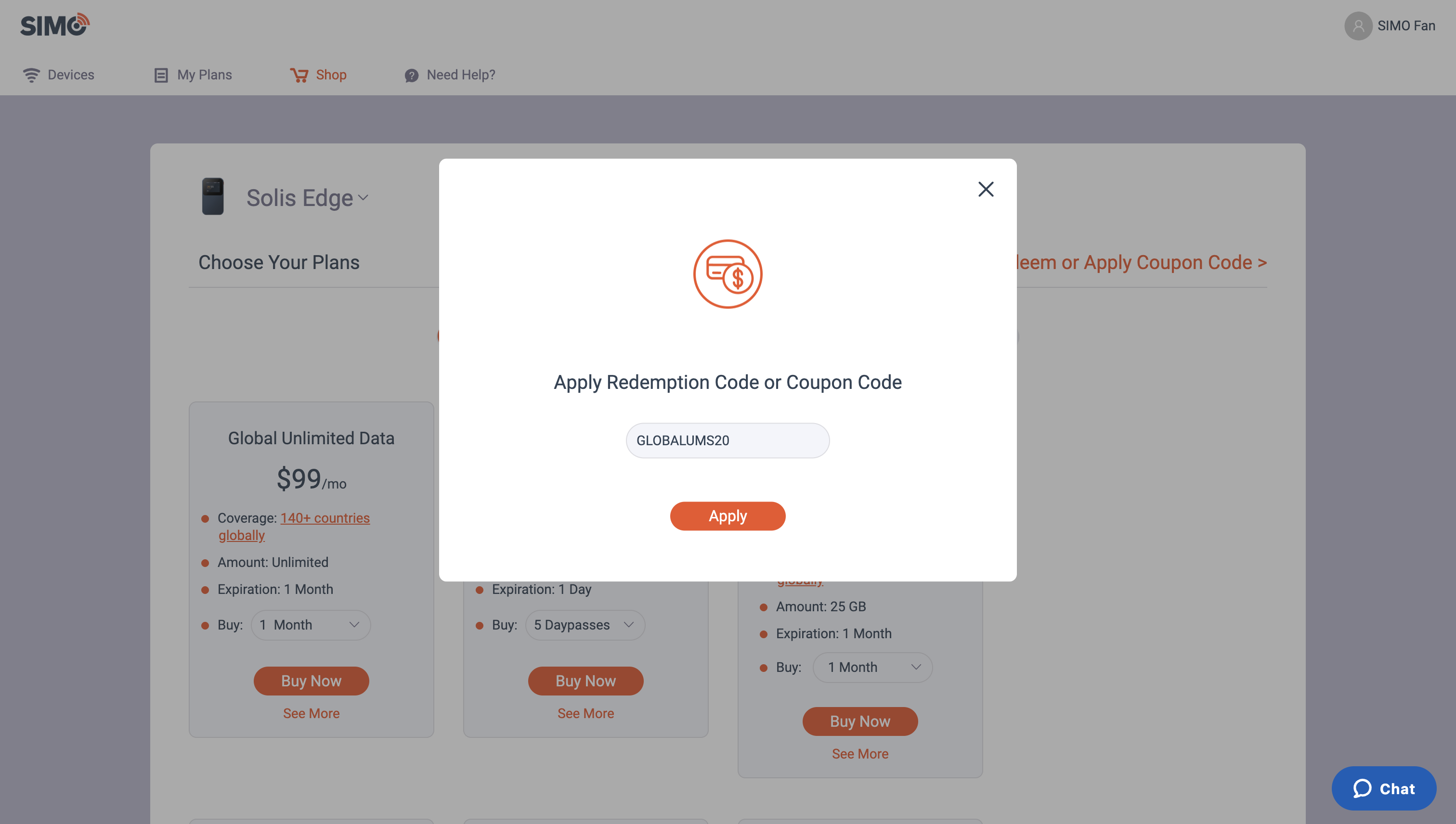Click the My Plans document icon
This screenshot has height=824, width=1456.
tap(161, 75)
